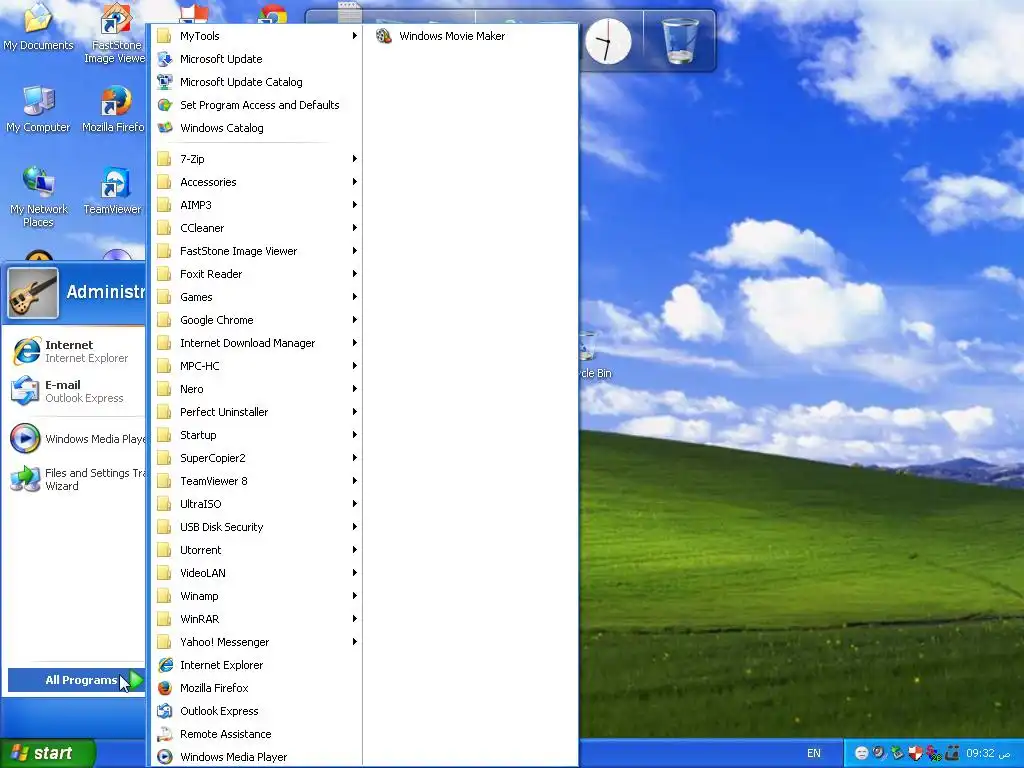Click the Mozilla Firefox desktop shortcut
Viewport: 1024px width, 768px height.
(x=114, y=109)
